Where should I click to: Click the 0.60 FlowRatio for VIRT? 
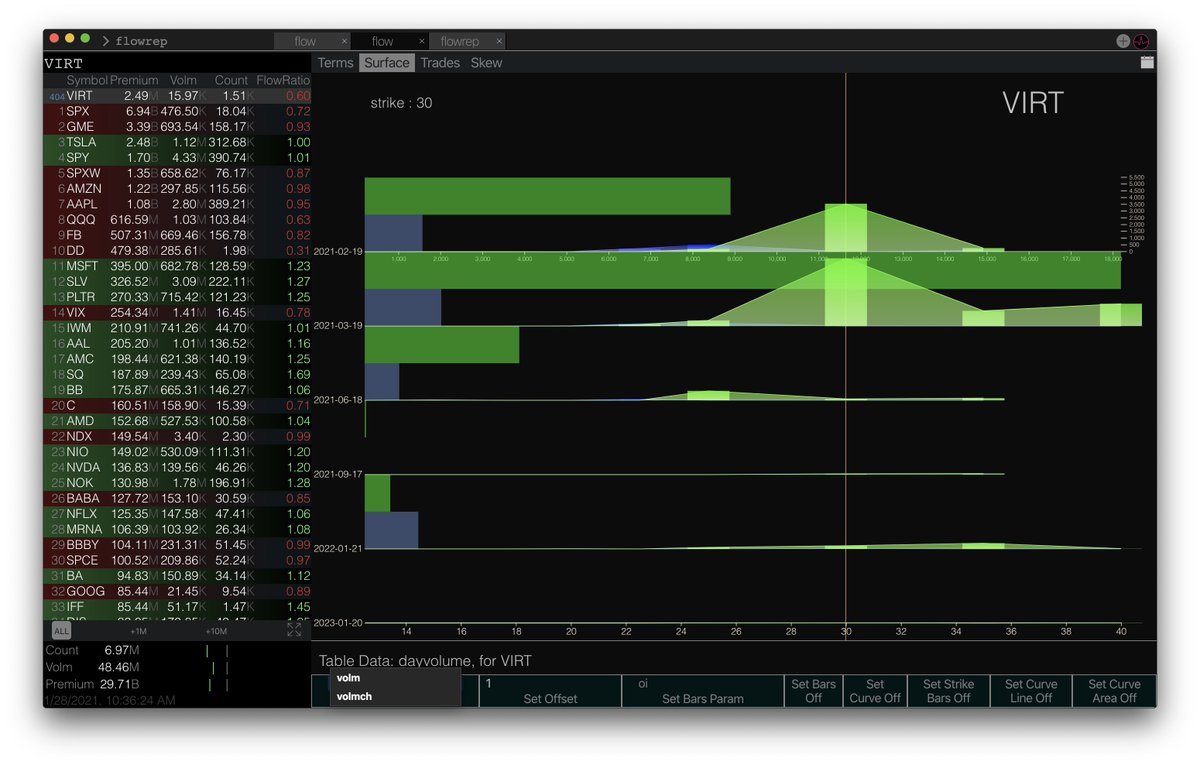tap(297, 96)
